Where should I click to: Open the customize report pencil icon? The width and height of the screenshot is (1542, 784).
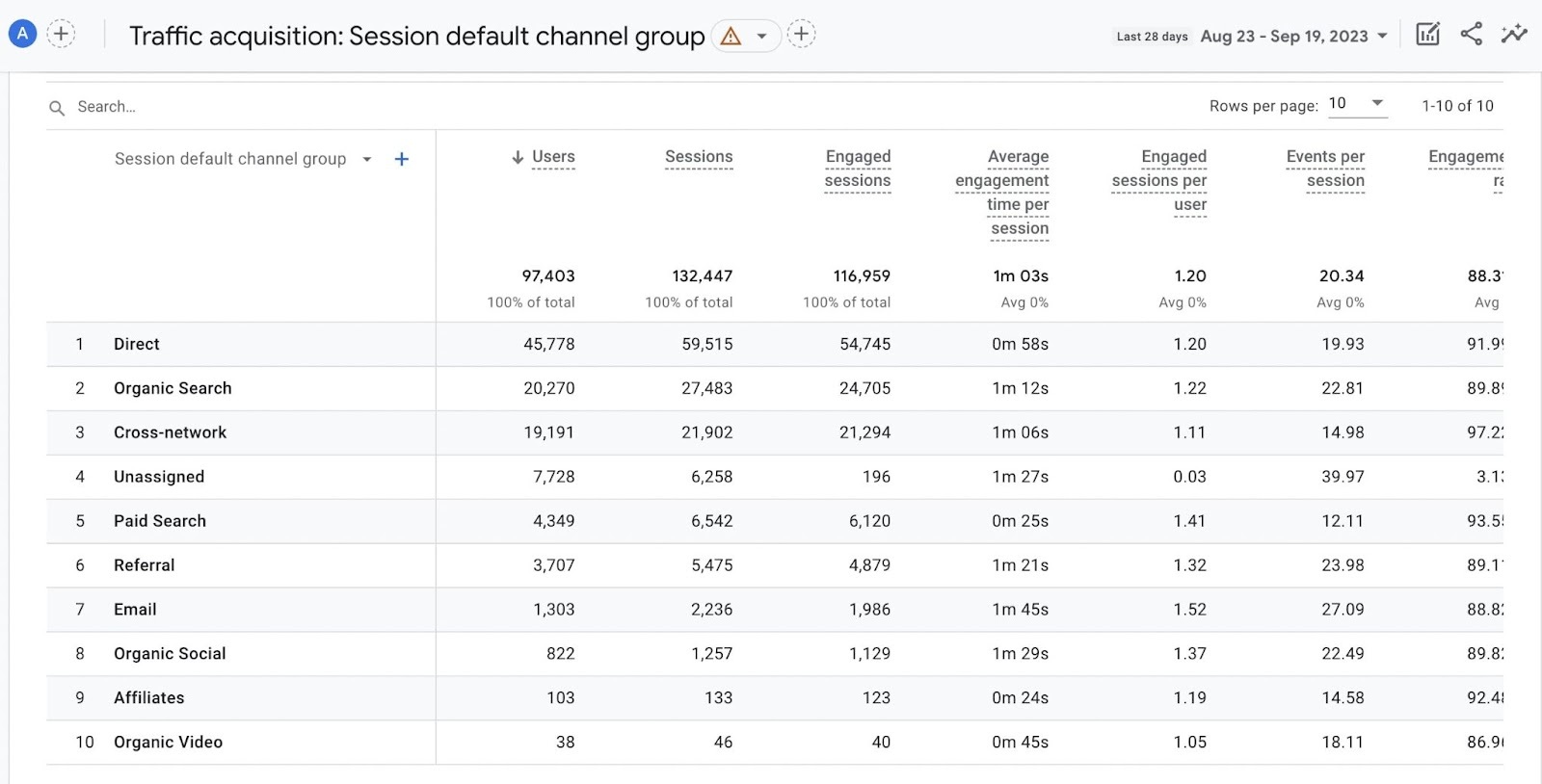pyautogui.click(x=1427, y=35)
